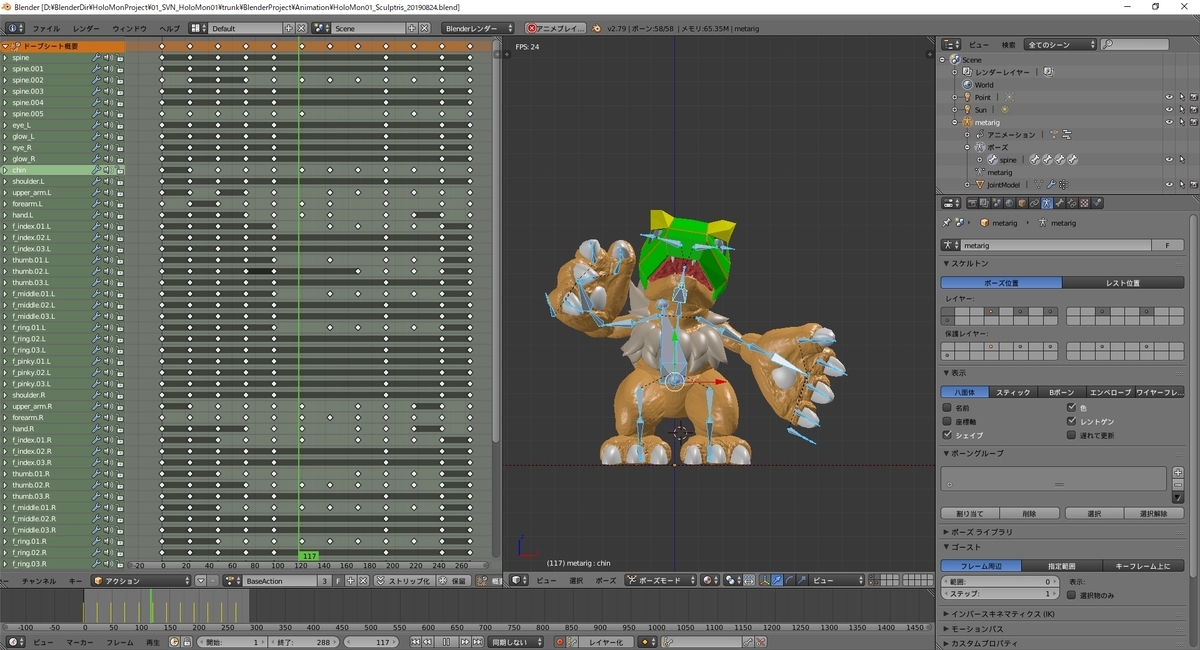Click the 選択解除 bone group button
1200x650 pixels.
coord(1153,513)
